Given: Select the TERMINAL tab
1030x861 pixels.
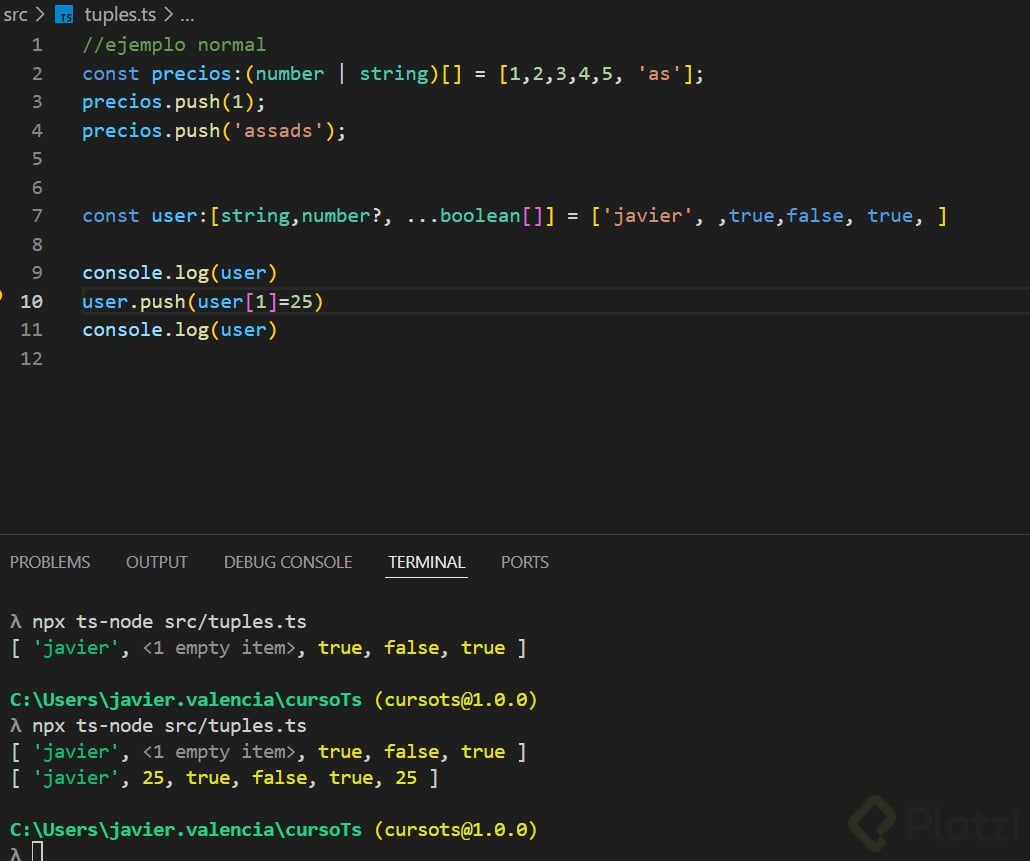Looking at the screenshot, I should tap(426, 562).
